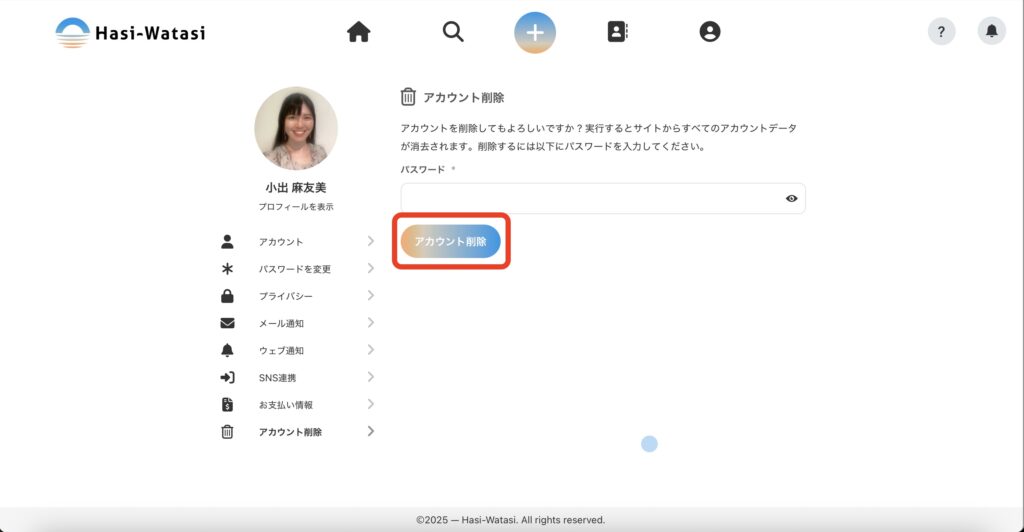Go to the home icon
This screenshot has width=1024, height=532.
click(359, 31)
